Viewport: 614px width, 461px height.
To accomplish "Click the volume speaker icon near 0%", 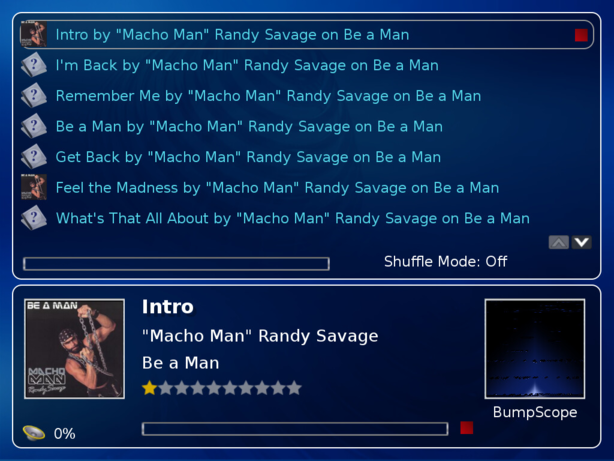I will pyautogui.click(x=34, y=433).
